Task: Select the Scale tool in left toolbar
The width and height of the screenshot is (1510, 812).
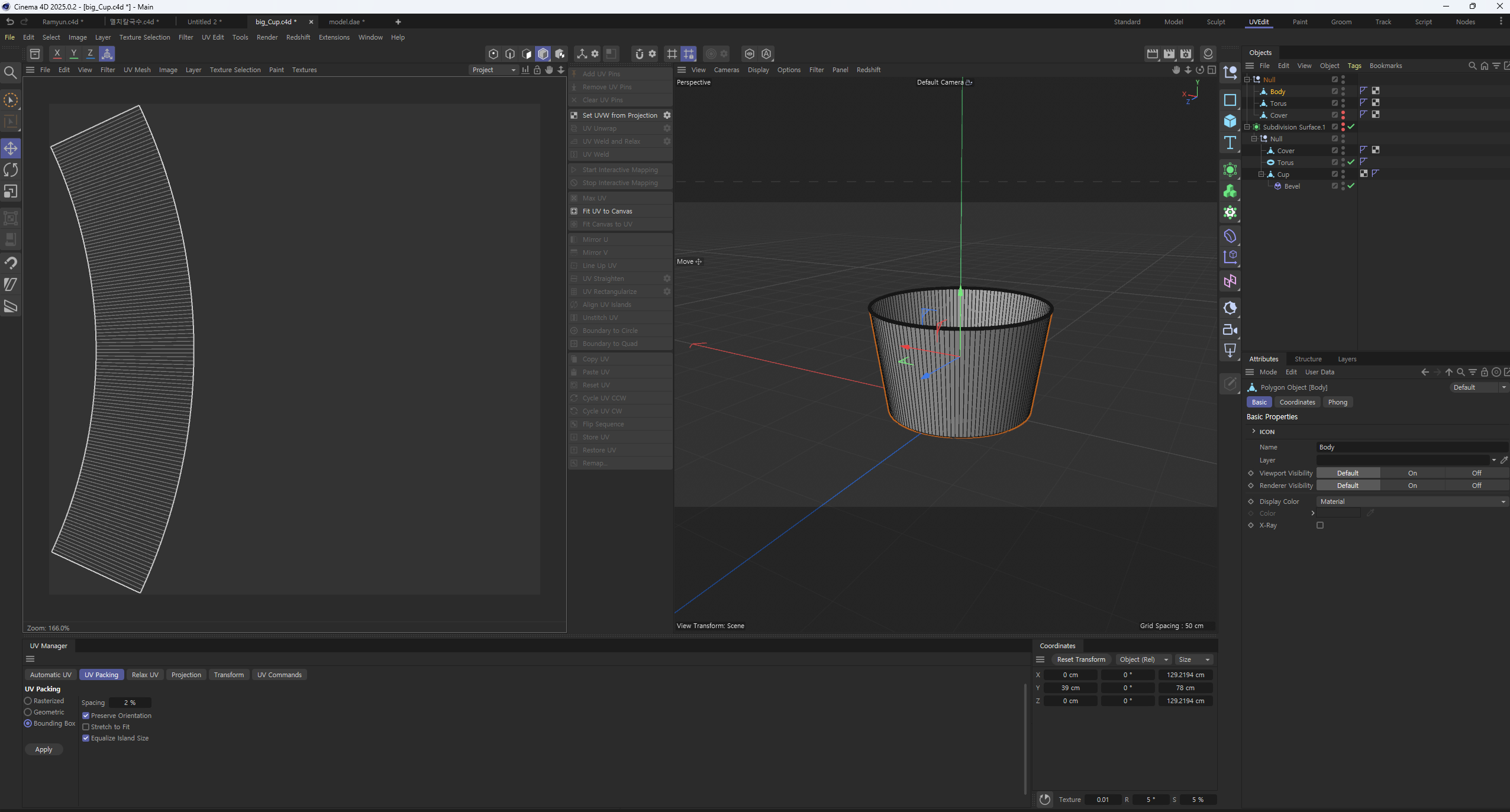Action: click(11, 192)
